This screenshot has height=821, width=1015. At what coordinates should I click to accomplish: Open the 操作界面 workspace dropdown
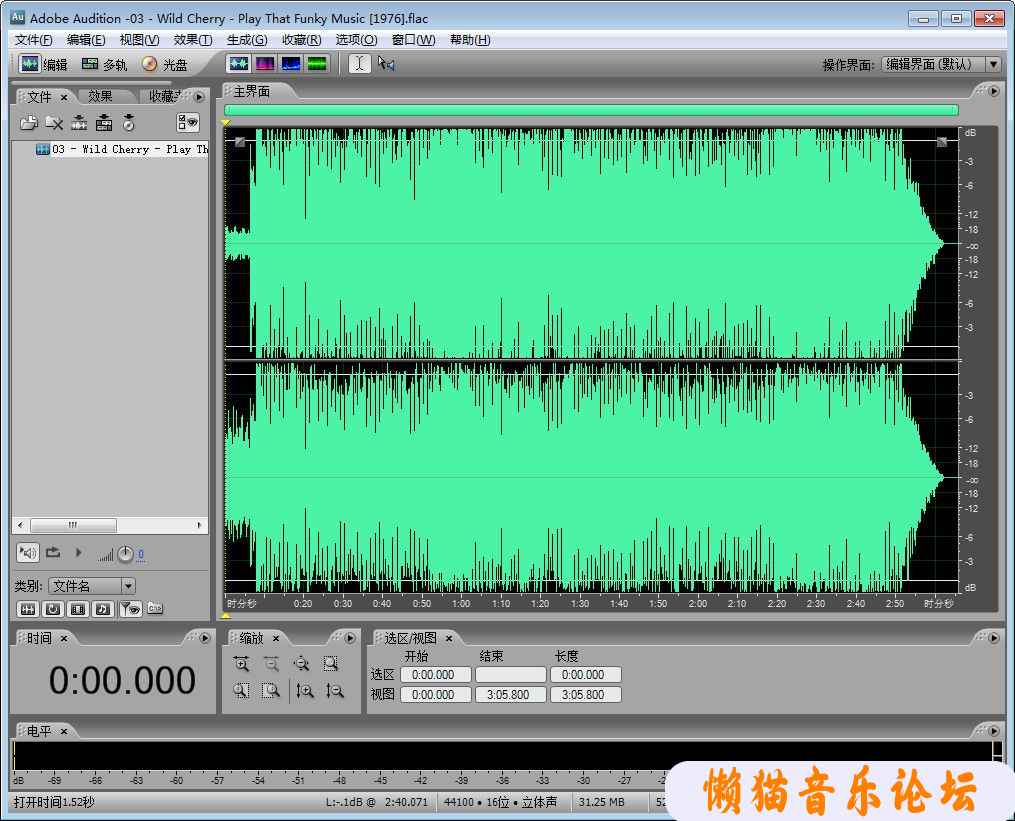click(x=941, y=64)
